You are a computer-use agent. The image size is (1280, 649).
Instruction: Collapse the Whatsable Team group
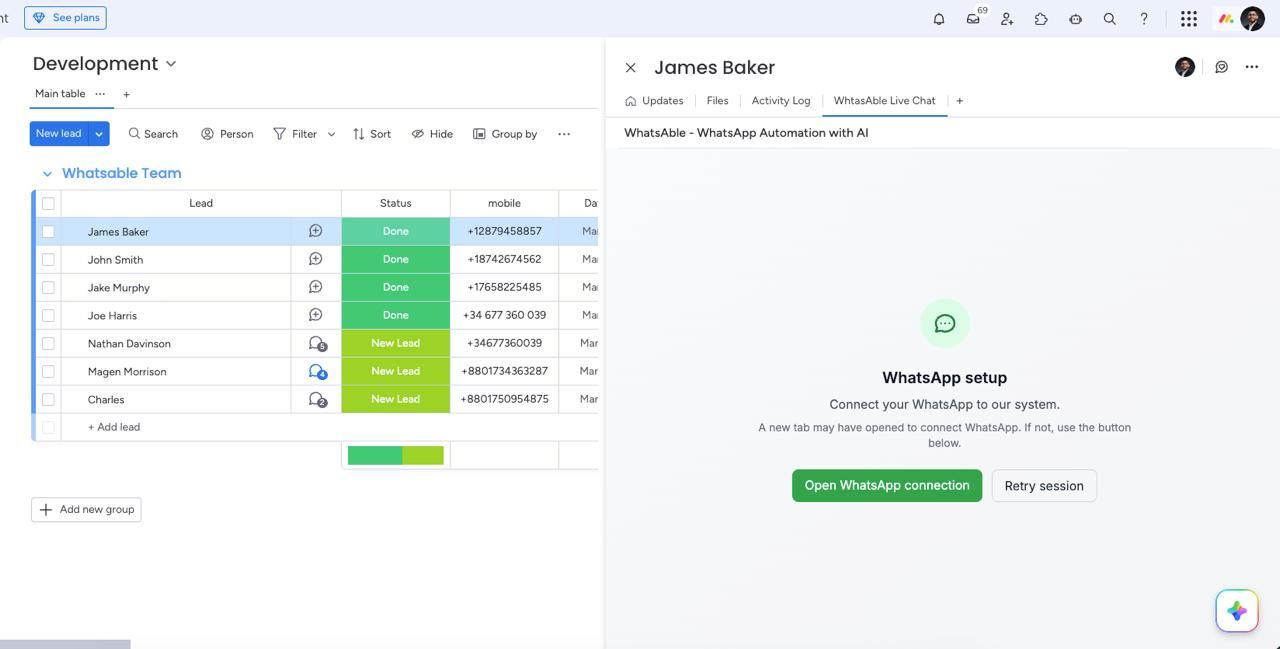(47, 173)
